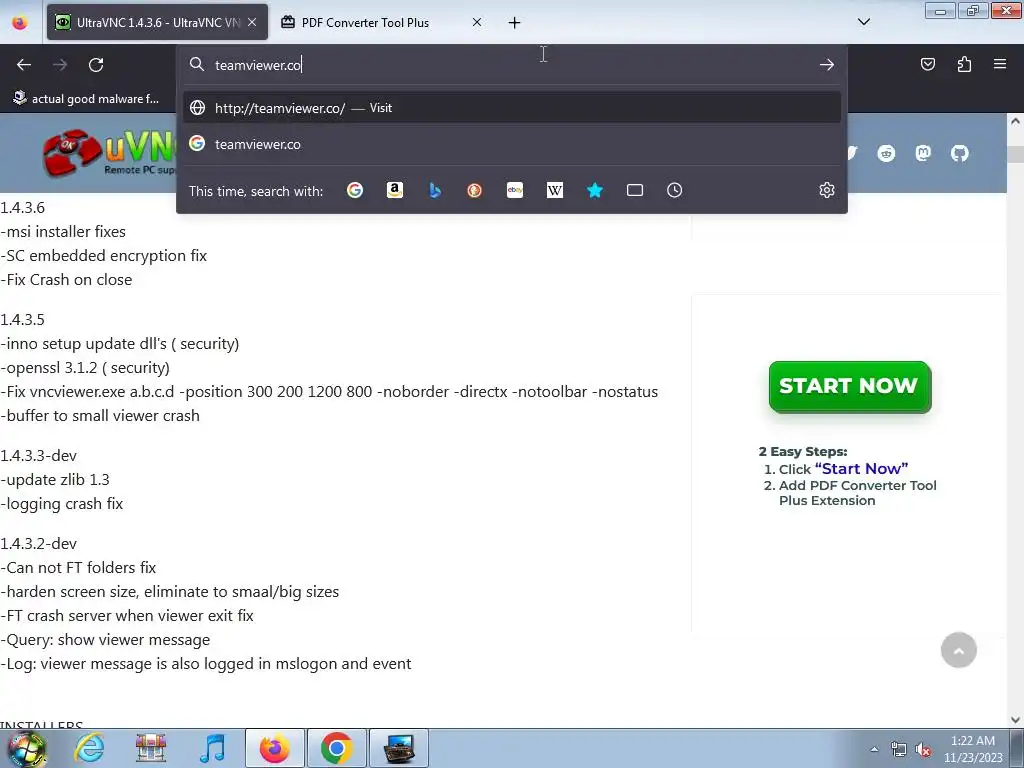Search history via the clock icon

pos(675,190)
